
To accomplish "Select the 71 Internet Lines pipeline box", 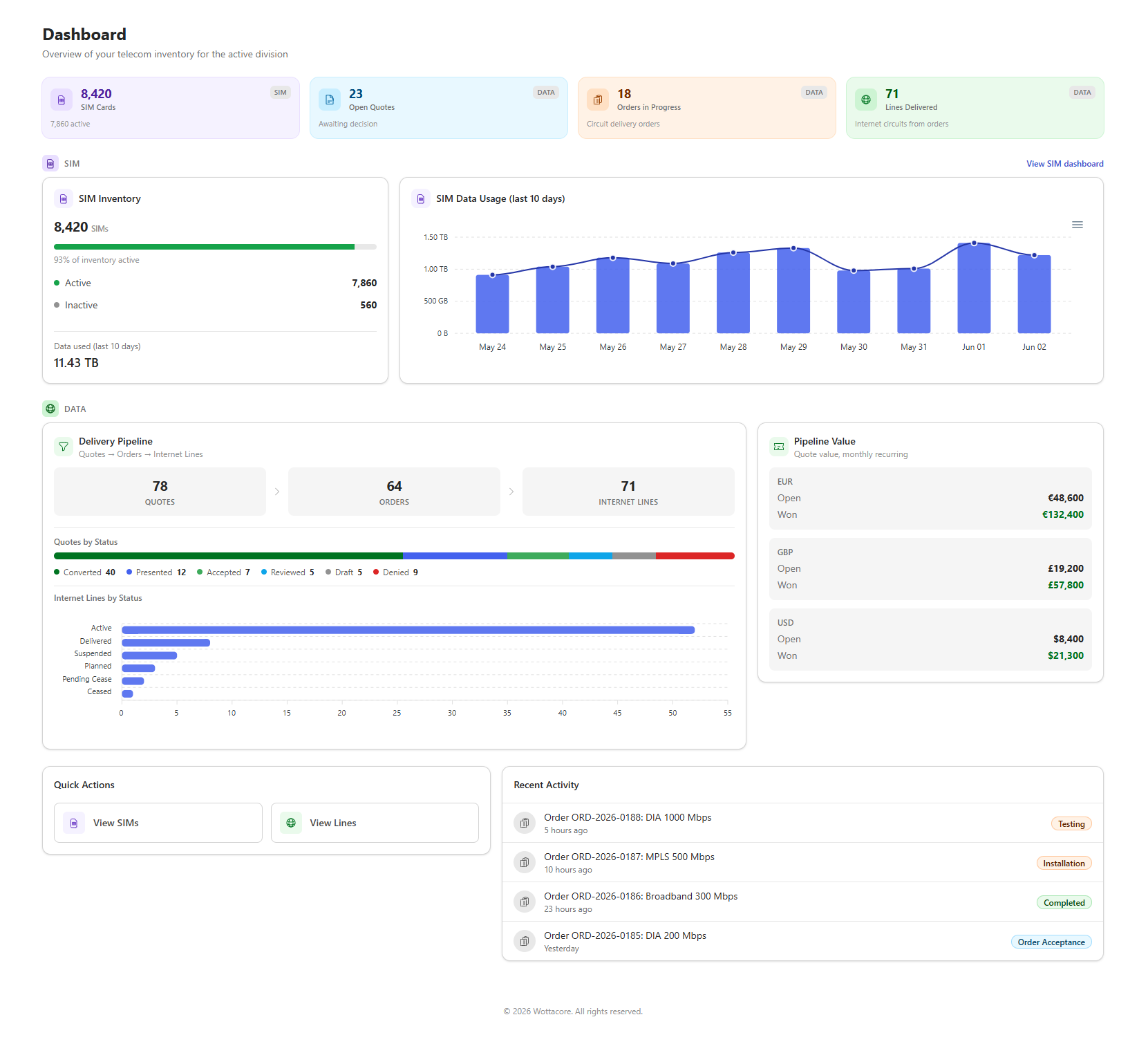I will pyautogui.click(x=628, y=492).
